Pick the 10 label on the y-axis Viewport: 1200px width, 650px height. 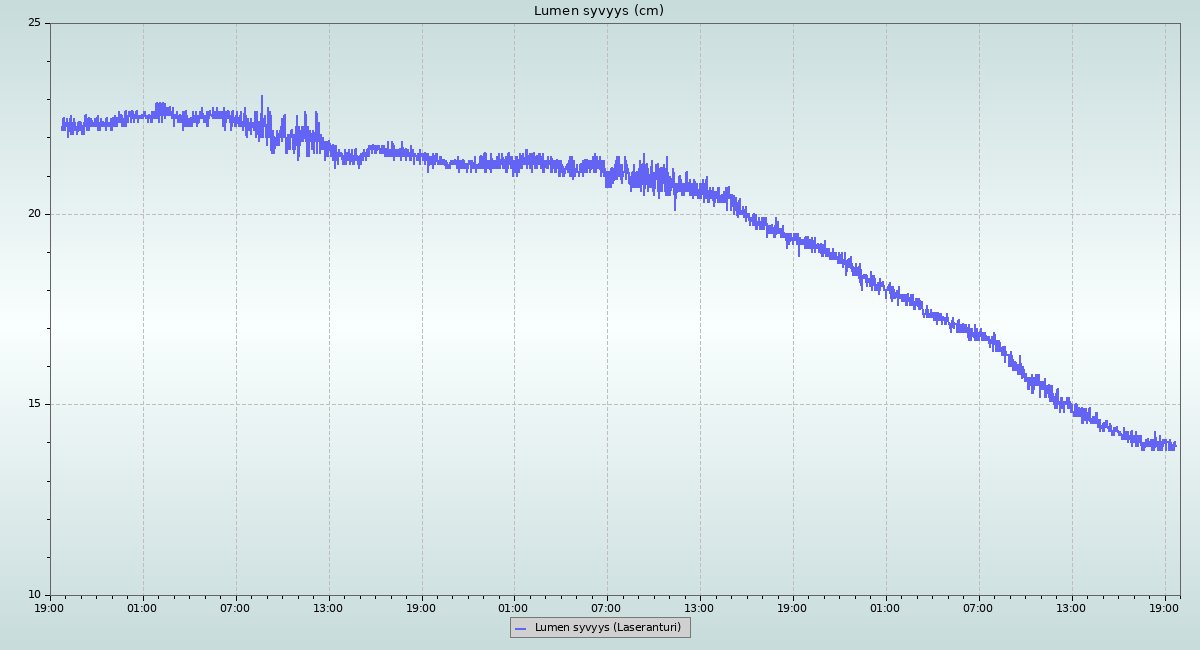(x=34, y=595)
